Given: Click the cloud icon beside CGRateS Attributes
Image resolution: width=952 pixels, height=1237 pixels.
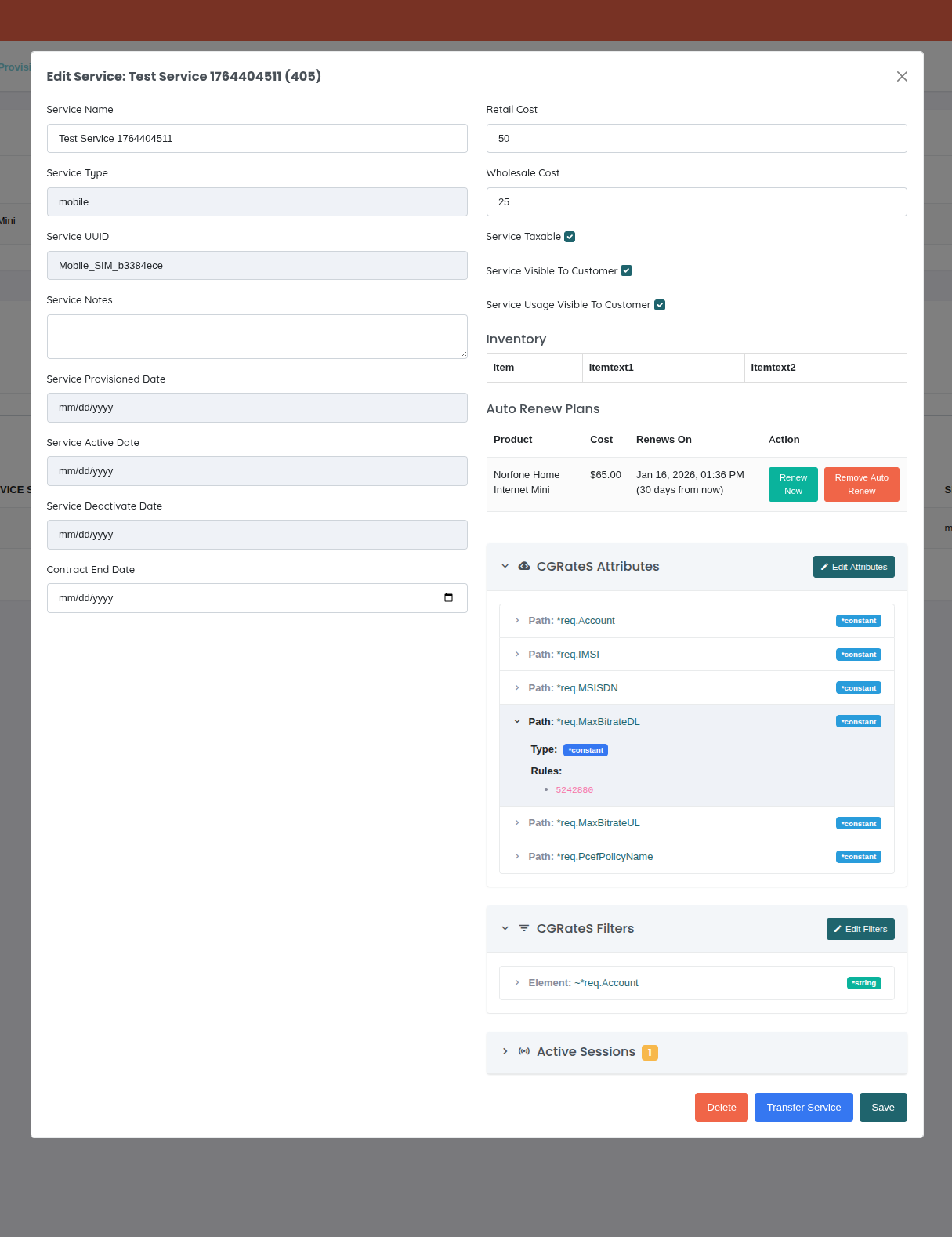Looking at the screenshot, I should [x=524, y=566].
